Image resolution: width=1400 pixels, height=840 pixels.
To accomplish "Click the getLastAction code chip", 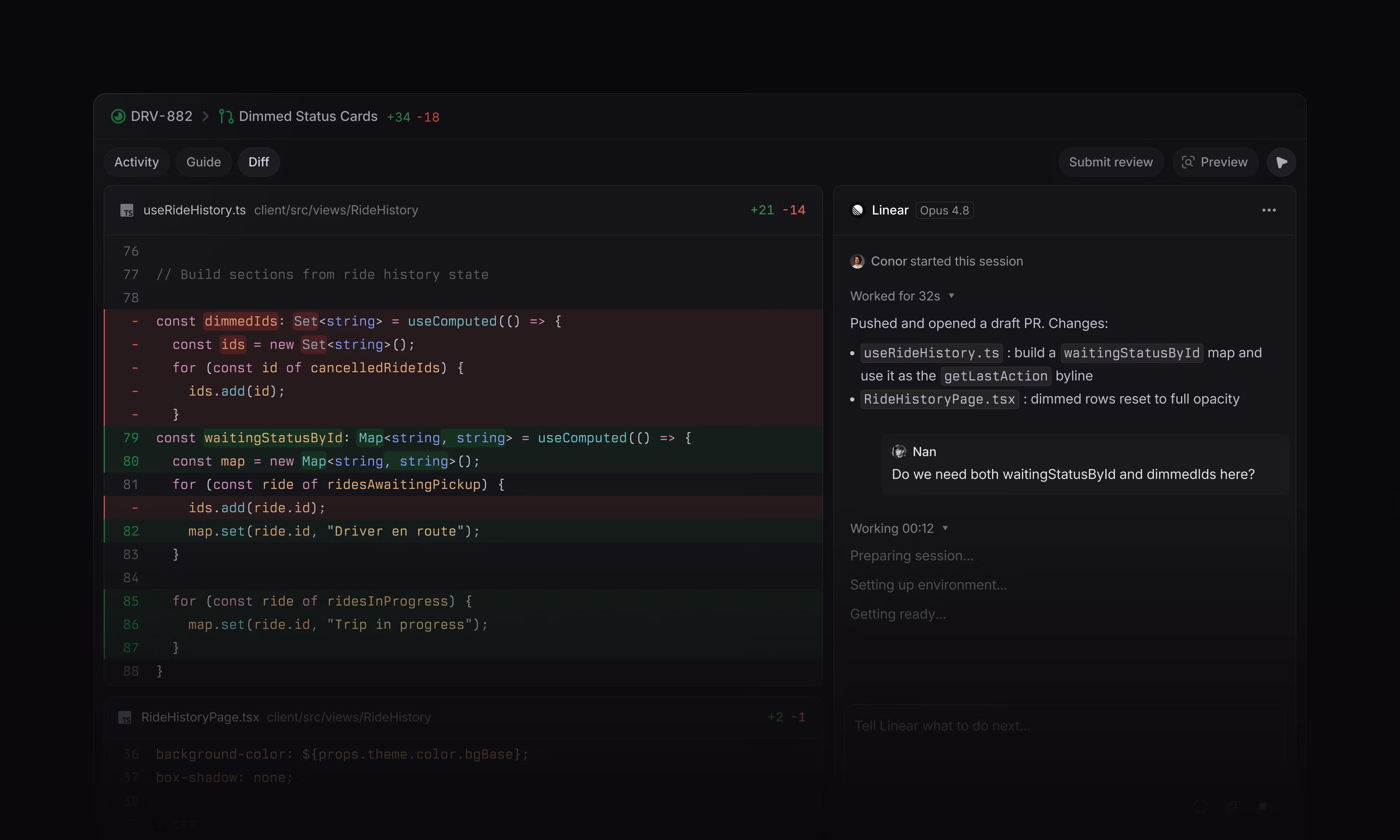I will [996, 376].
